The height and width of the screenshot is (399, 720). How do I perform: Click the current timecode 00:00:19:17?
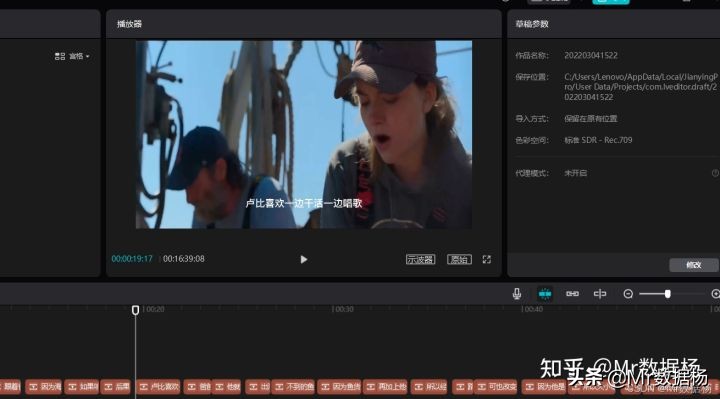point(132,259)
